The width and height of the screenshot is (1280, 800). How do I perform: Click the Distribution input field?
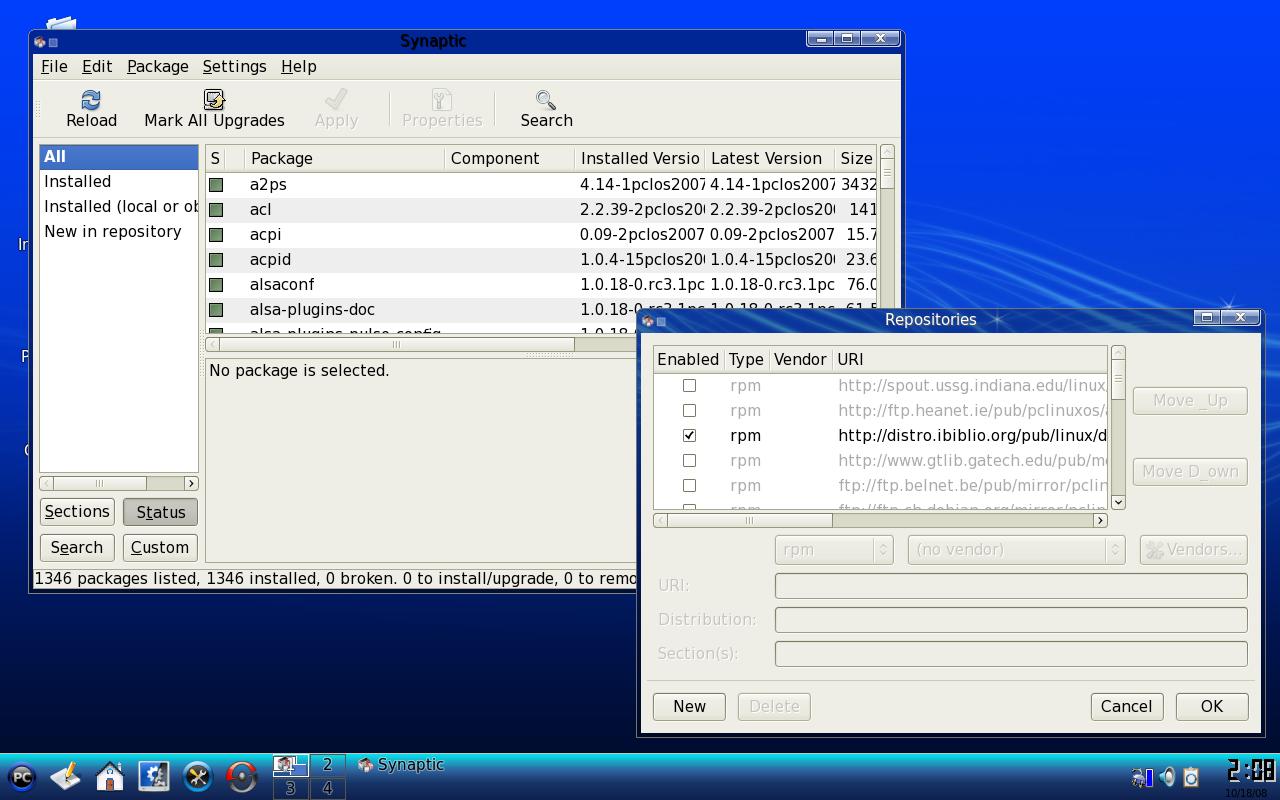[1011, 619]
